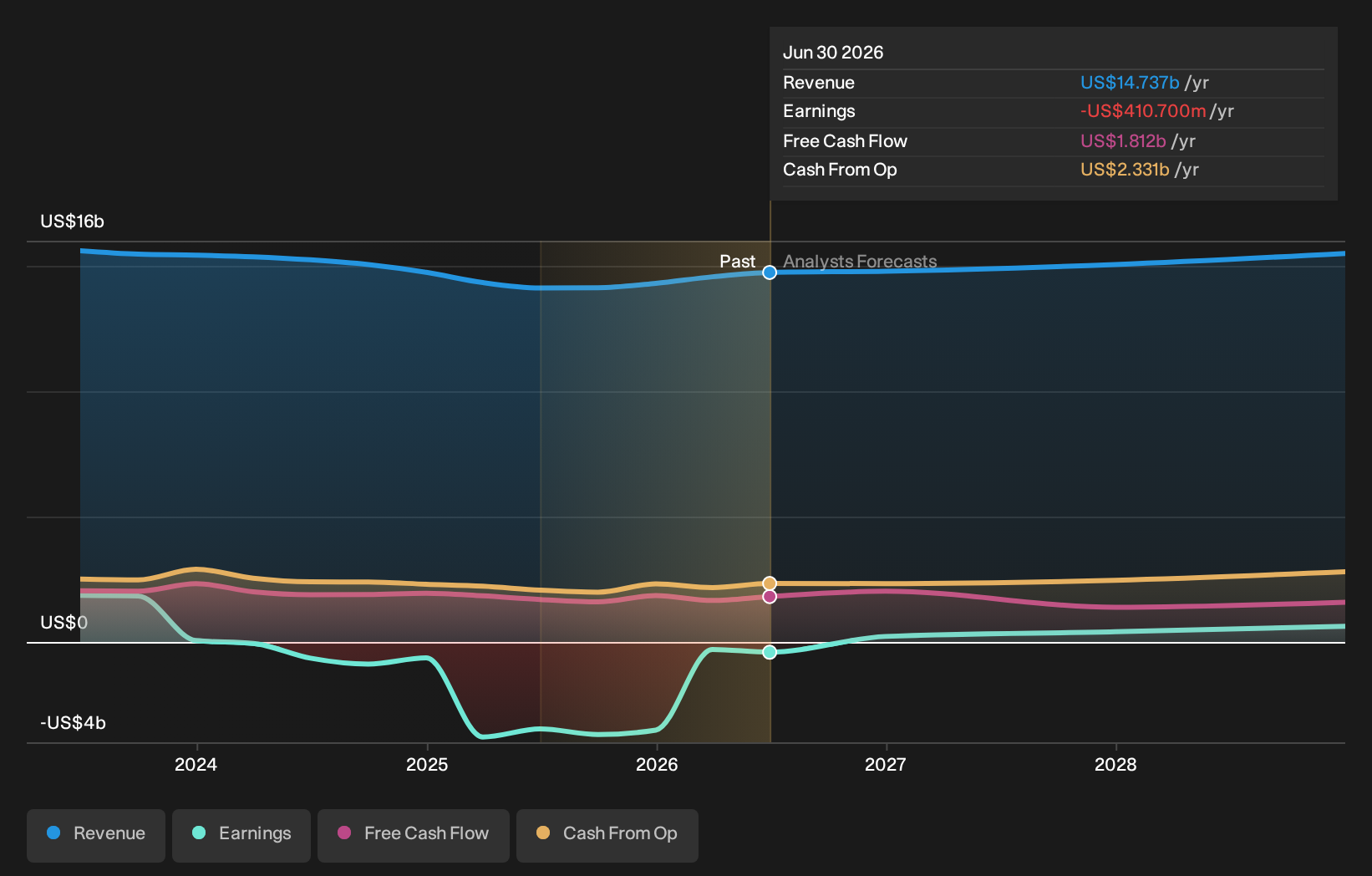Click the pink Free Cash Flow legend dot
Viewport: 1372px width, 876px height.
[x=344, y=833]
